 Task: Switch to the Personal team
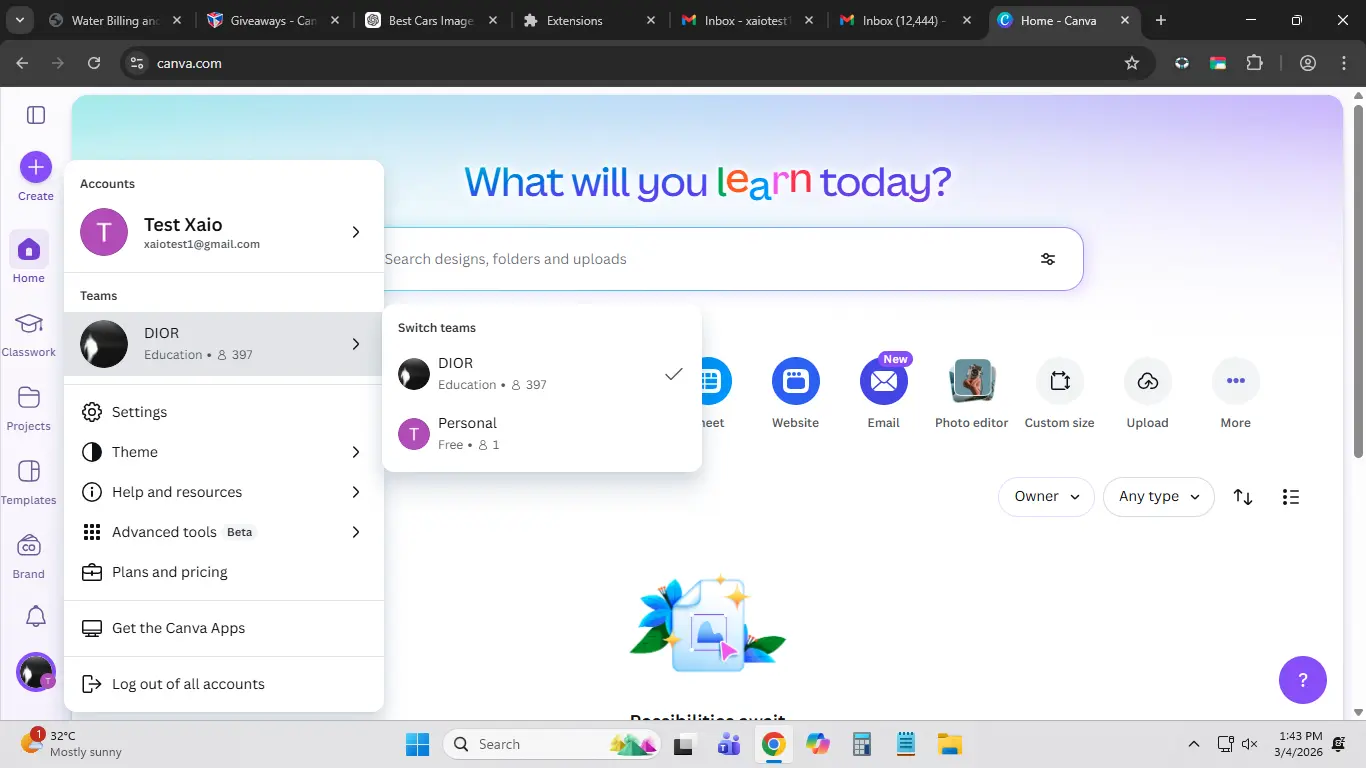pos(542,434)
